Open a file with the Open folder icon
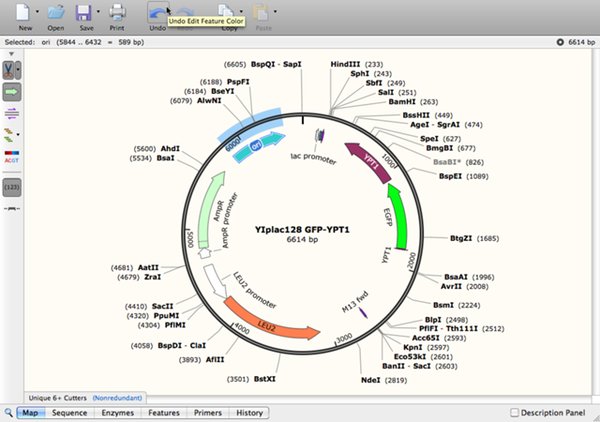 click(x=56, y=14)
